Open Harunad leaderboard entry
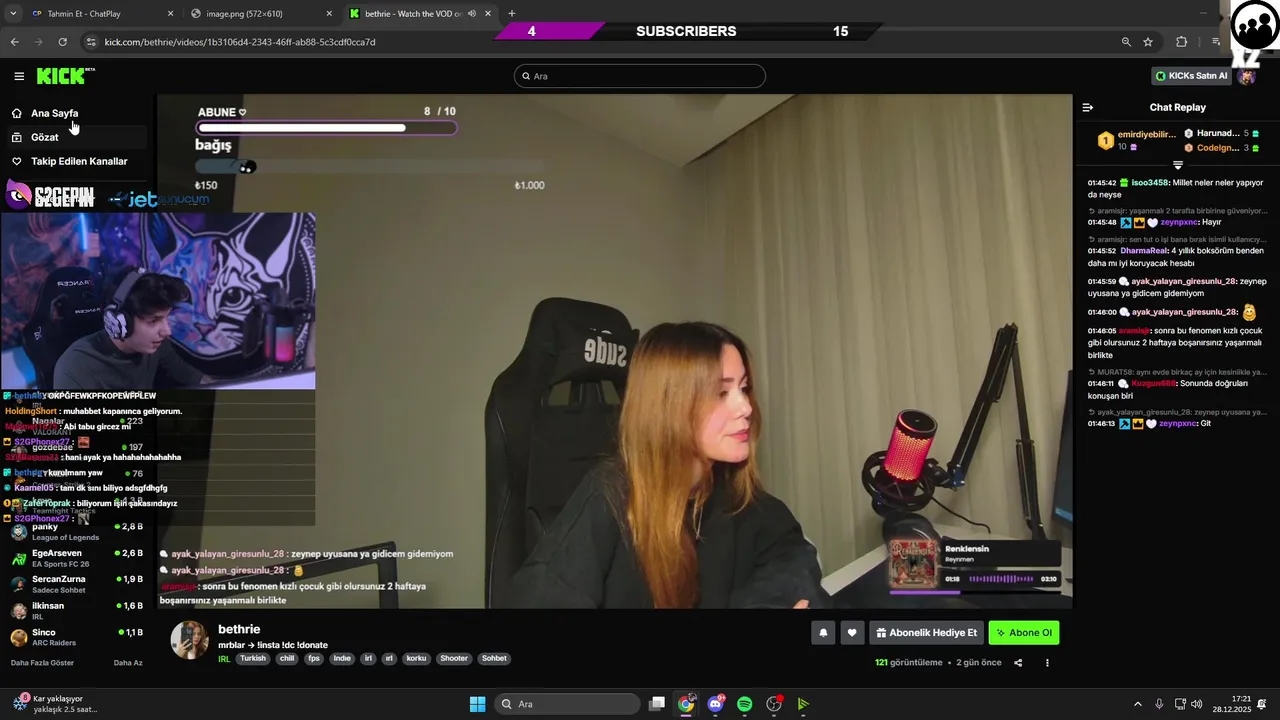Image resolution: width=1280 pixels, height=720 pixels. click(x=1222, y=133)
